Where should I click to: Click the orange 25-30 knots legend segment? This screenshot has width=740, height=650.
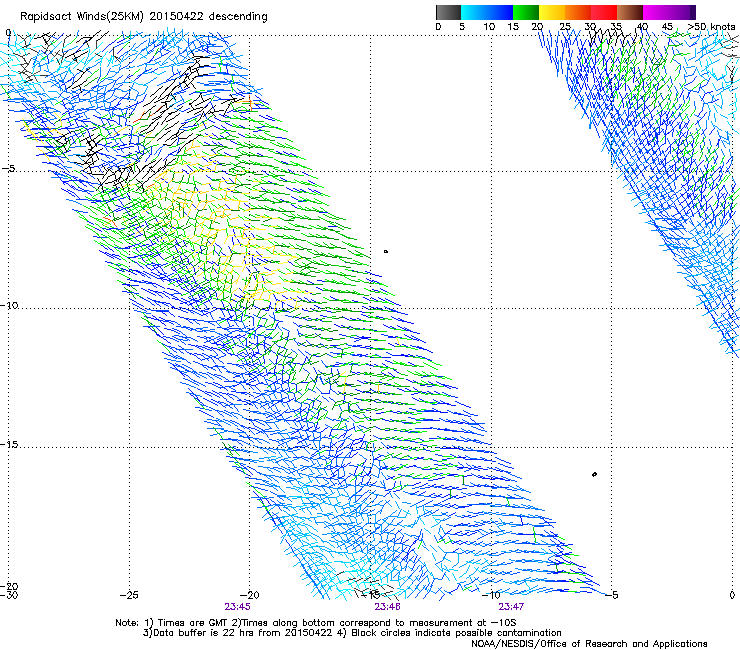[x=578, y=12]
